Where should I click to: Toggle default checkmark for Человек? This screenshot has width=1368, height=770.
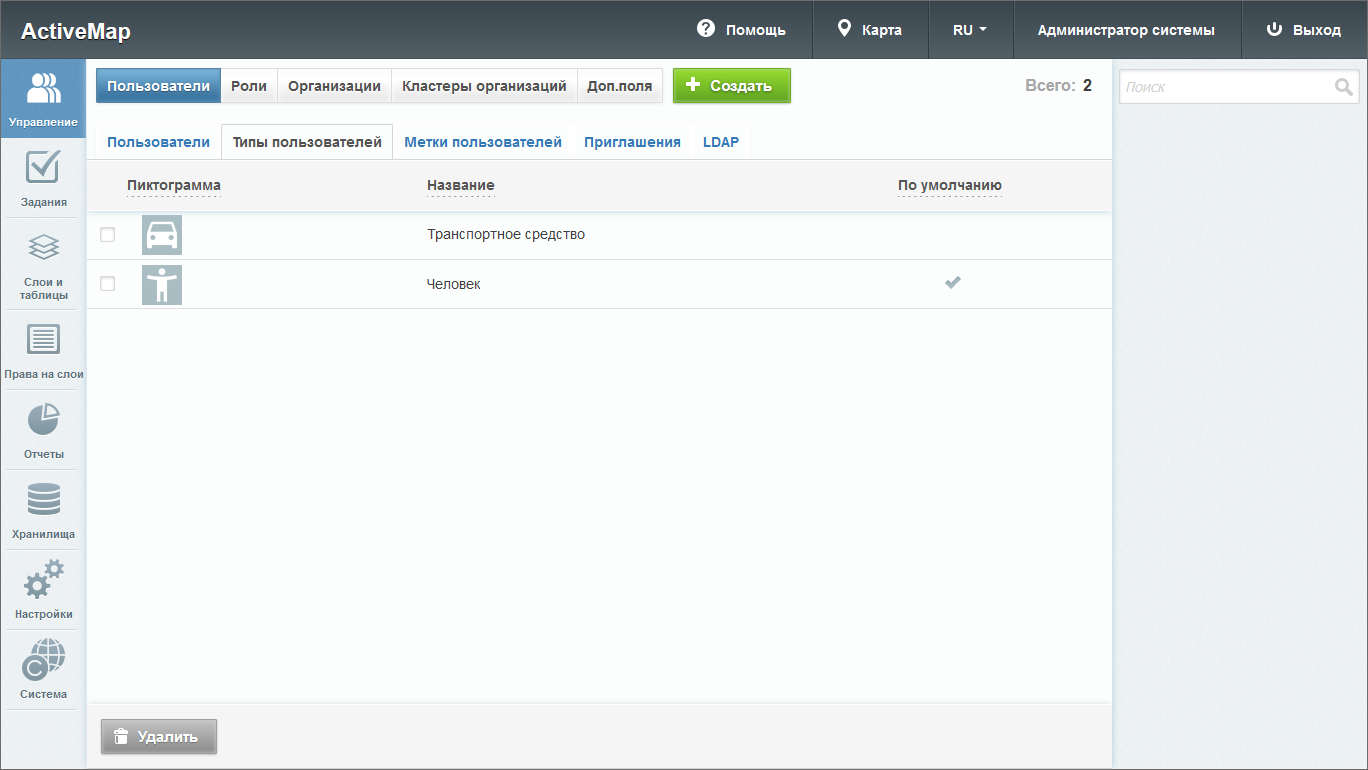coord(953,283)
